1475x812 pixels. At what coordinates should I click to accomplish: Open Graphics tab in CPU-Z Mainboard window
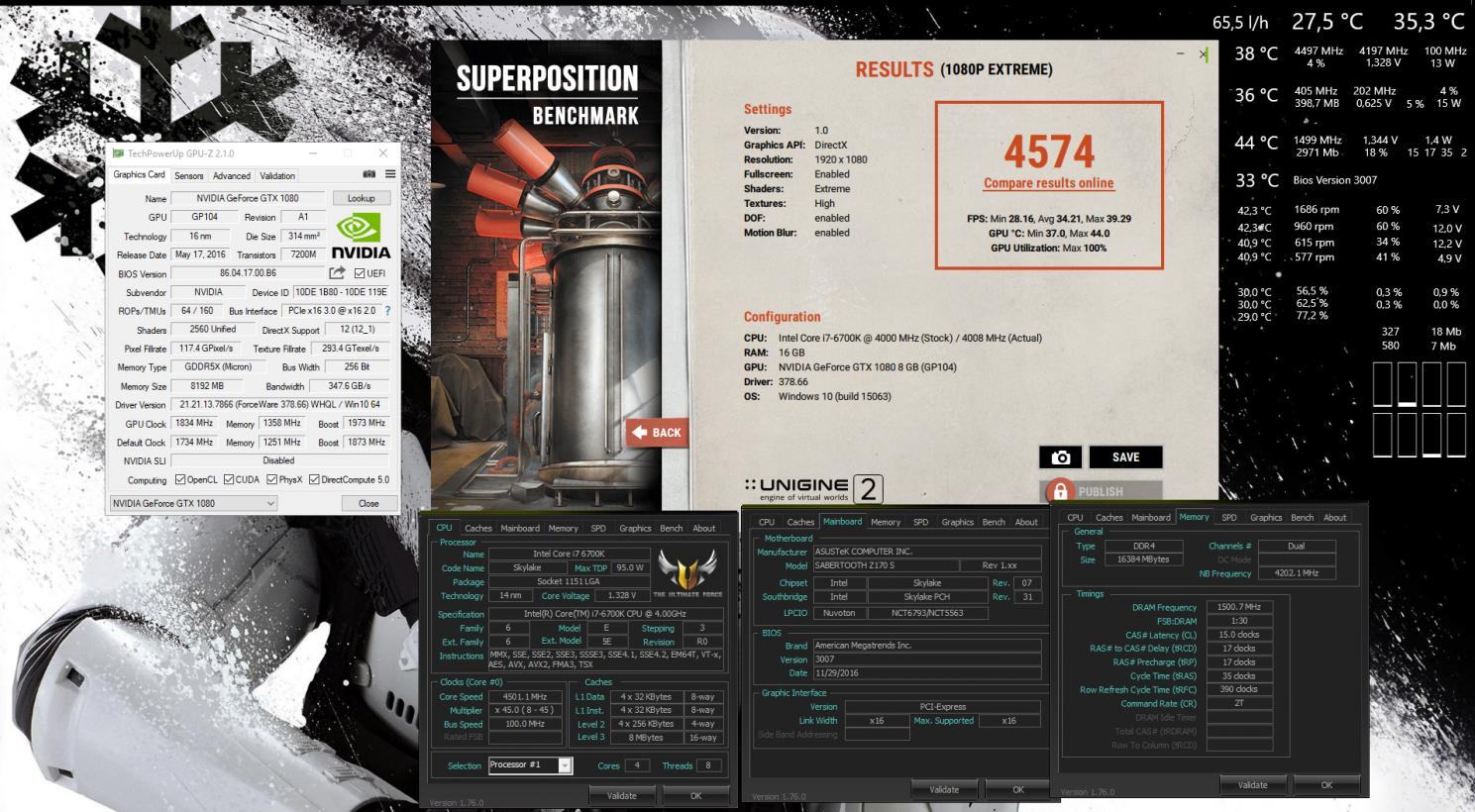pyautogui.click(x=958, y=522)
